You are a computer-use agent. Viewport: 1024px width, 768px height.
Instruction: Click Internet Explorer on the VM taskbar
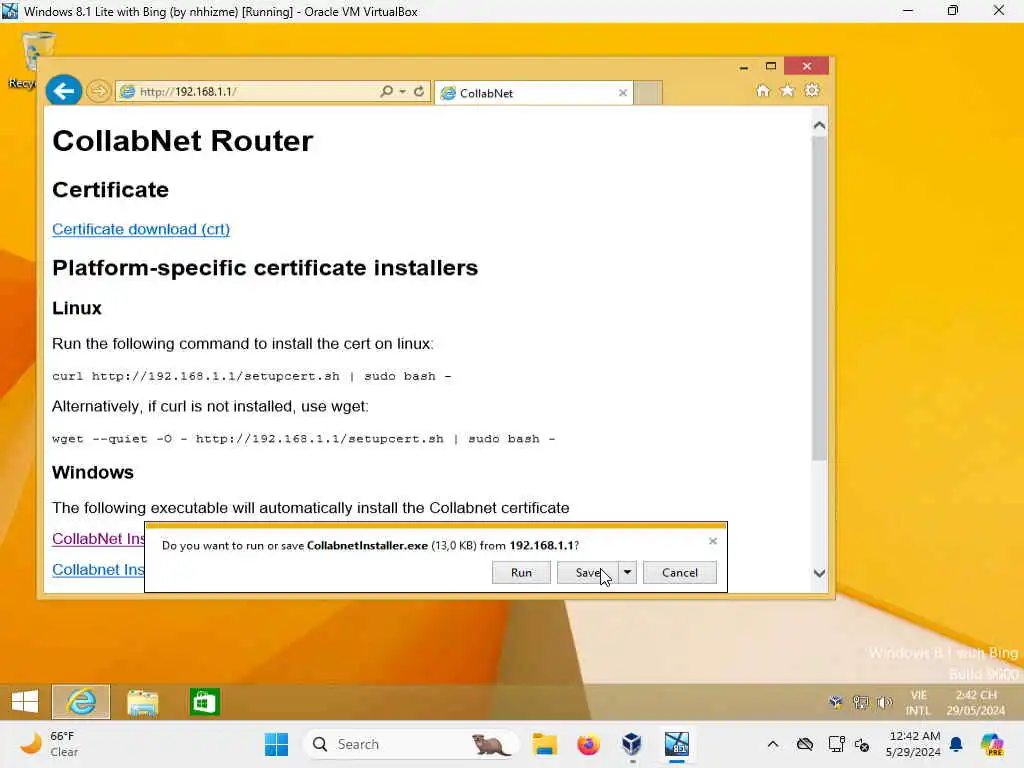pos(81,702)
